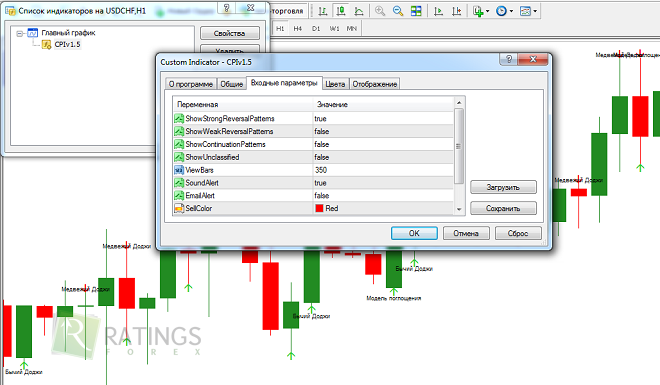Click the parameter list scrollbar up arrow
660x385 pixels.
coord(459,103)
